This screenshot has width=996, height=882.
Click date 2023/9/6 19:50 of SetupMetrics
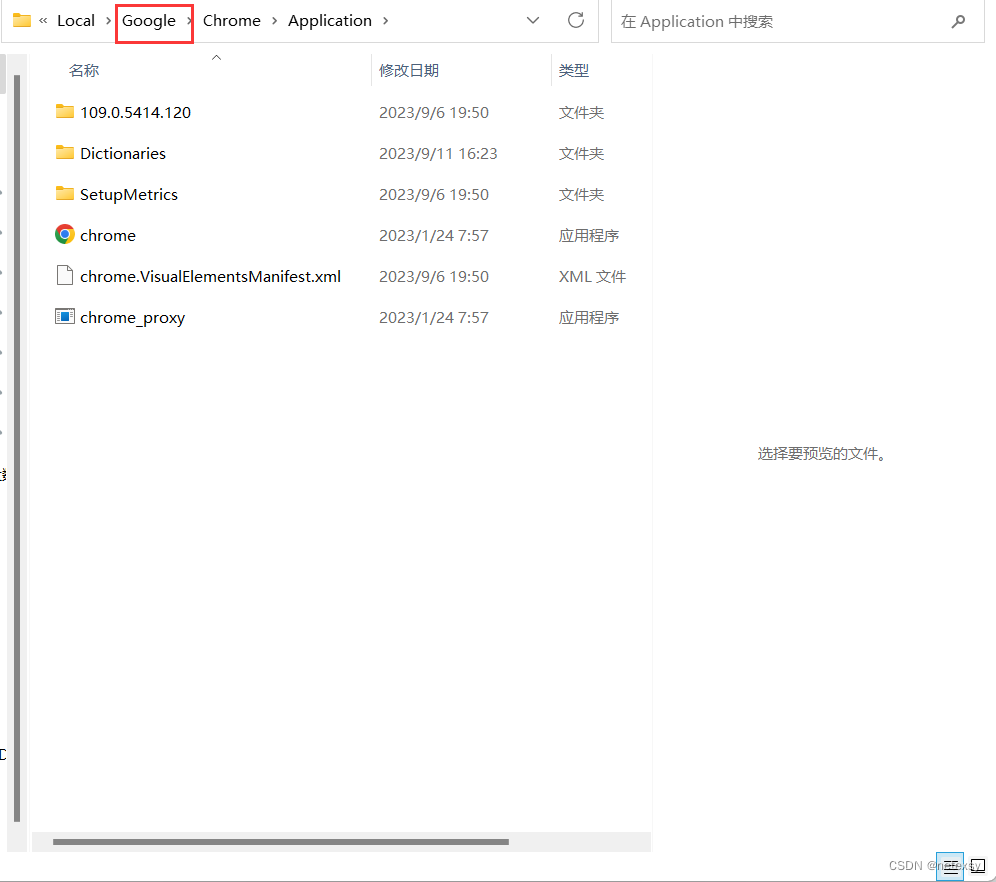434,195
